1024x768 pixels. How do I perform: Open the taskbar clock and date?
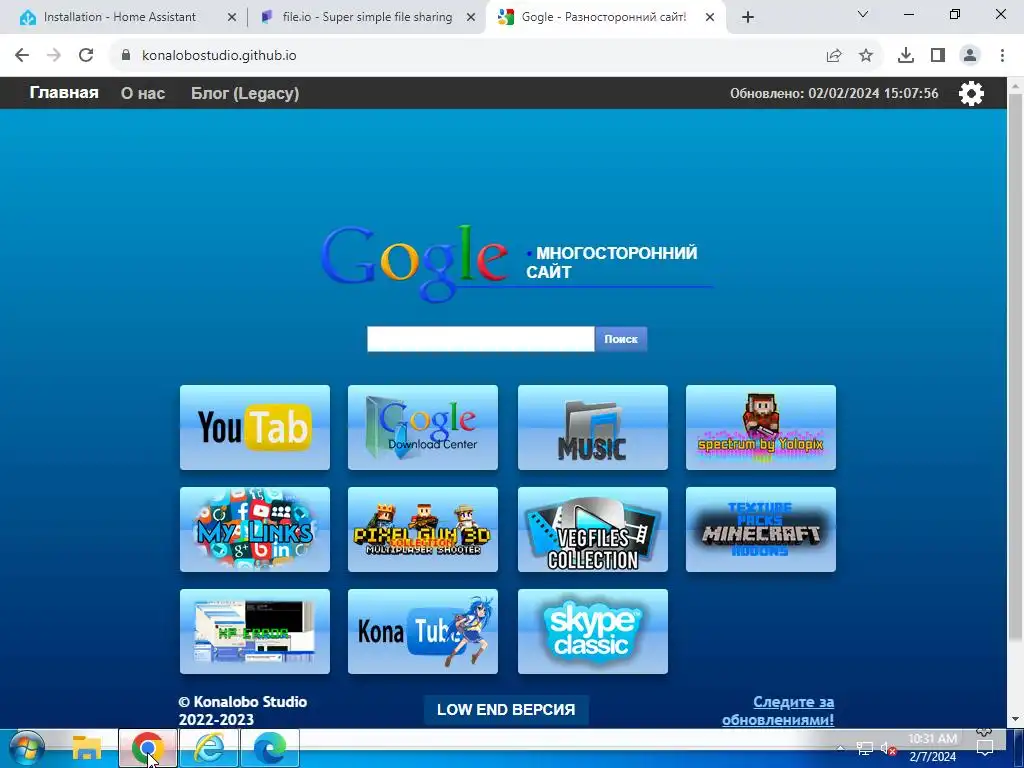(x=933, y=748)
